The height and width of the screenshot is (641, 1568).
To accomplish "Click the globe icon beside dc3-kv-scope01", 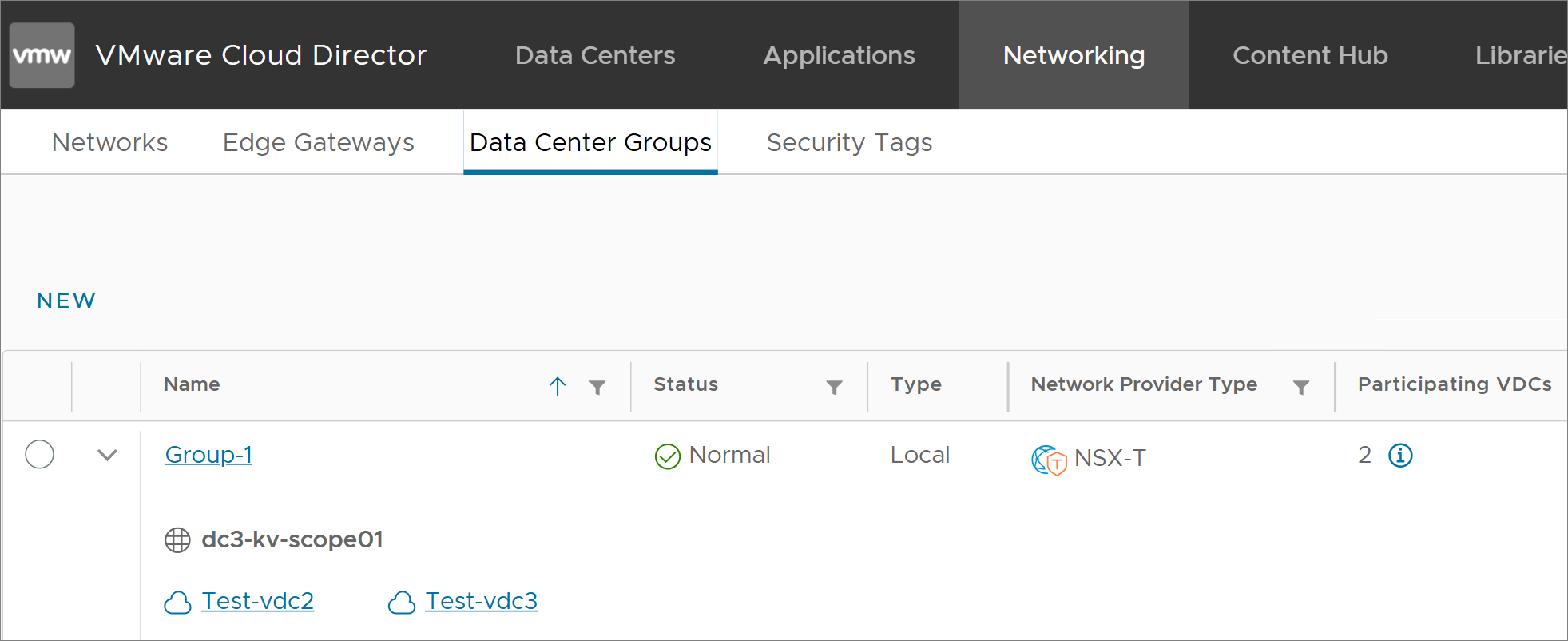I will pyautogui.click(x=177, y=540).
